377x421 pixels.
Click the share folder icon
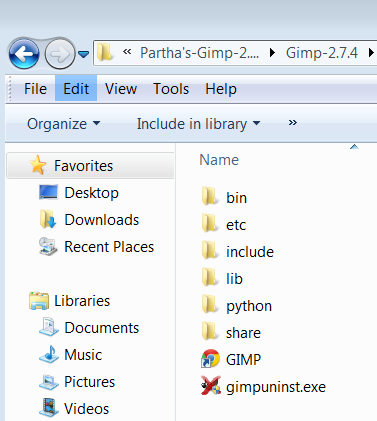click(210, 331)
